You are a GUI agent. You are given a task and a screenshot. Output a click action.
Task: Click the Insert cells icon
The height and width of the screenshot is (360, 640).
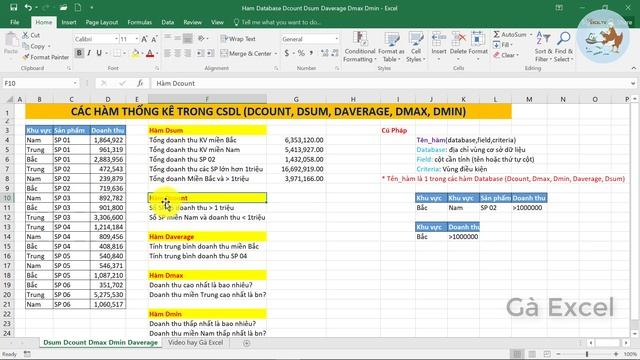pos(439,39)
